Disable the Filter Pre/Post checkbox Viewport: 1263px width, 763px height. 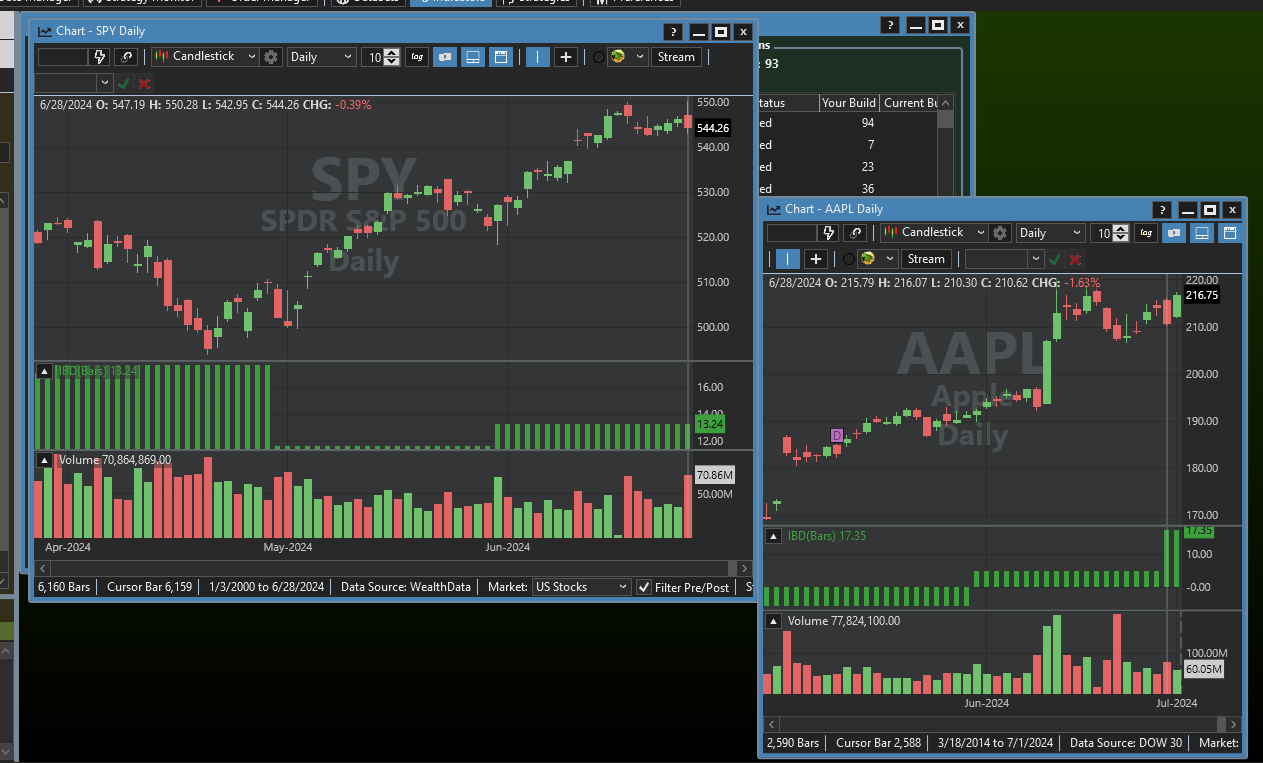(643, 587)
